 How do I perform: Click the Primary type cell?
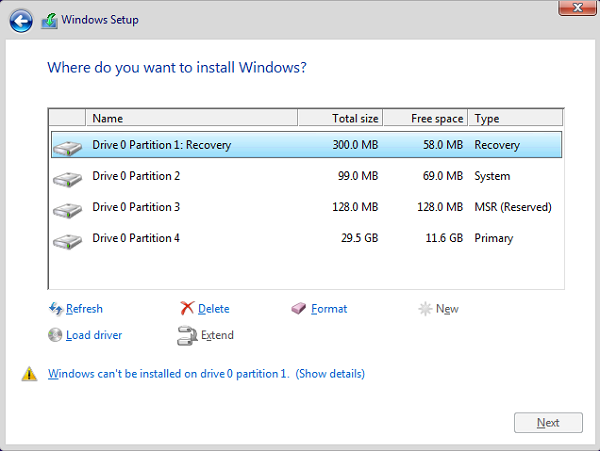[494, 238]
